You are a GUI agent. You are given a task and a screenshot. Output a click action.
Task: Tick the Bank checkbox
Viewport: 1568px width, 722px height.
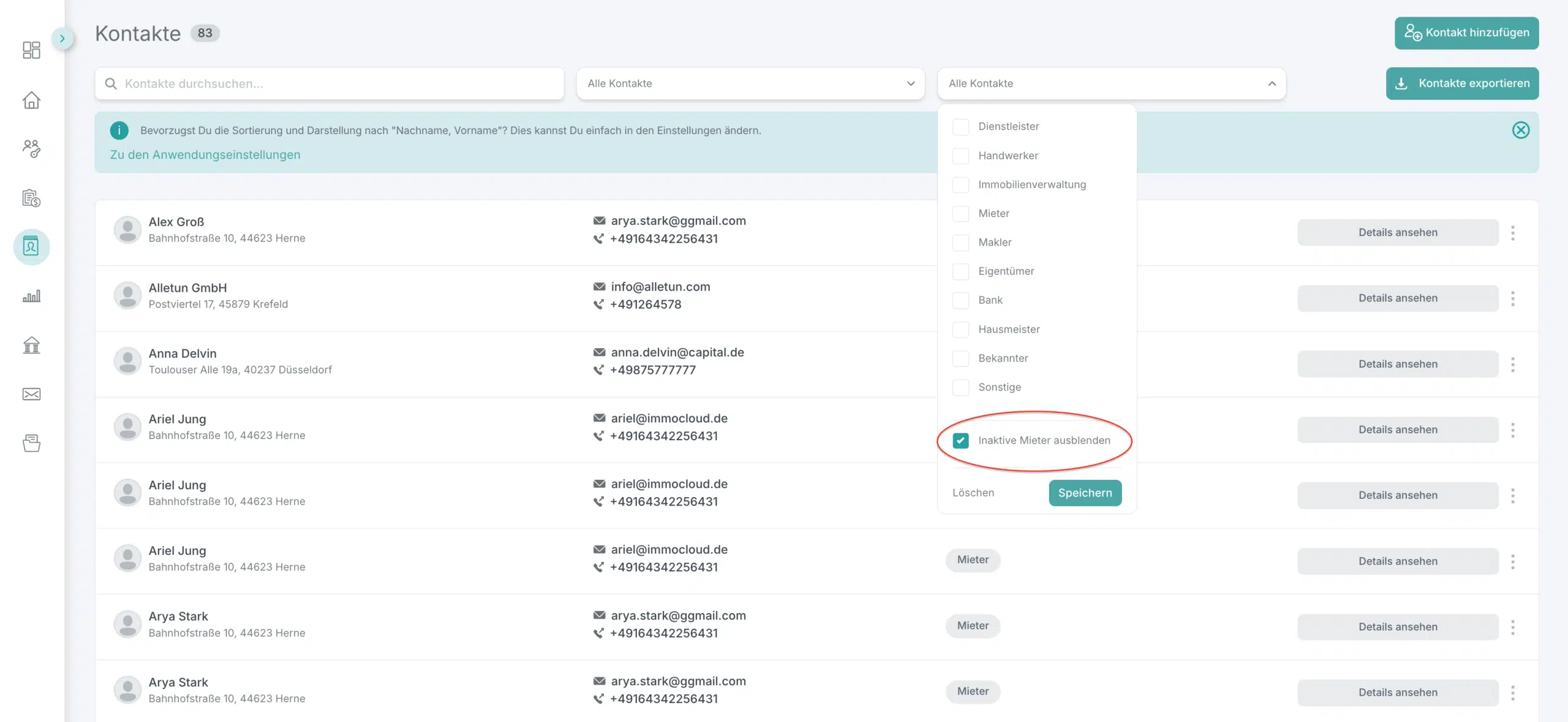960,300
